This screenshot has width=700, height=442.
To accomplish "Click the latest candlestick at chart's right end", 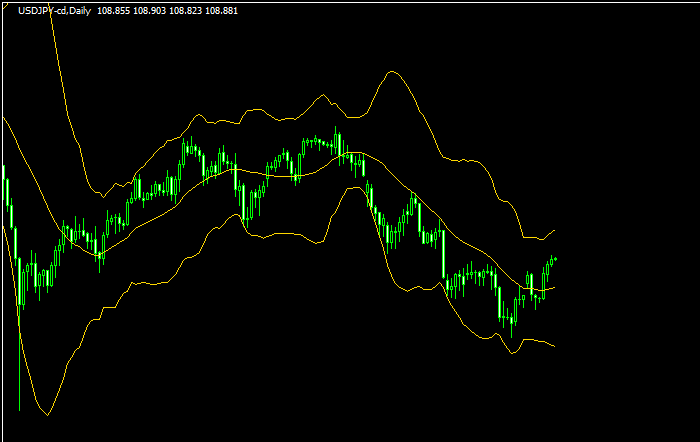I will tap(555, 259).
